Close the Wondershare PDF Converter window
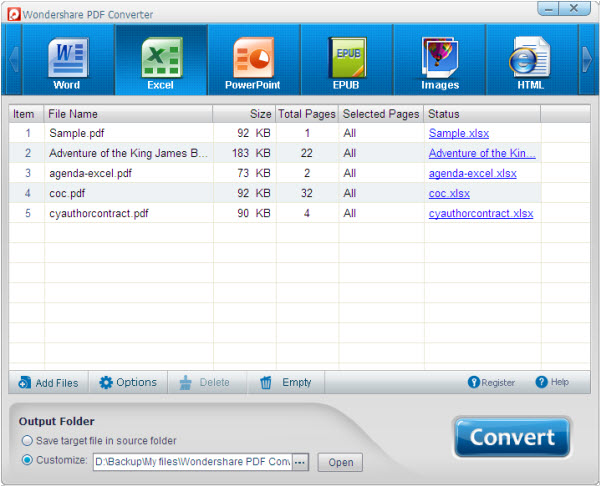600x486 pixels. (574, 8)
